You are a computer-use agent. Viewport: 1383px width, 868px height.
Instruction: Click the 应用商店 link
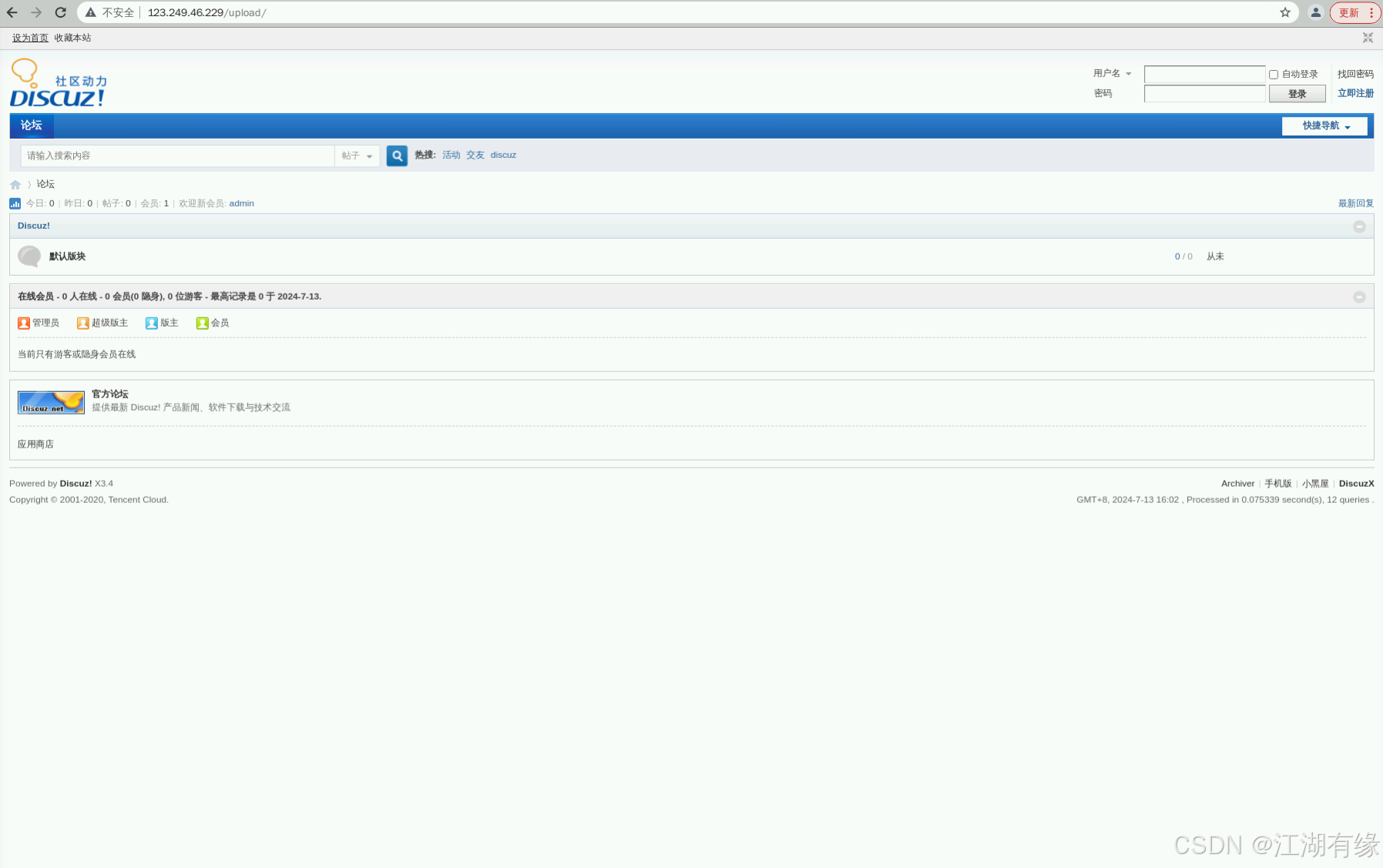pyautogui.click(x=35, y=444)
